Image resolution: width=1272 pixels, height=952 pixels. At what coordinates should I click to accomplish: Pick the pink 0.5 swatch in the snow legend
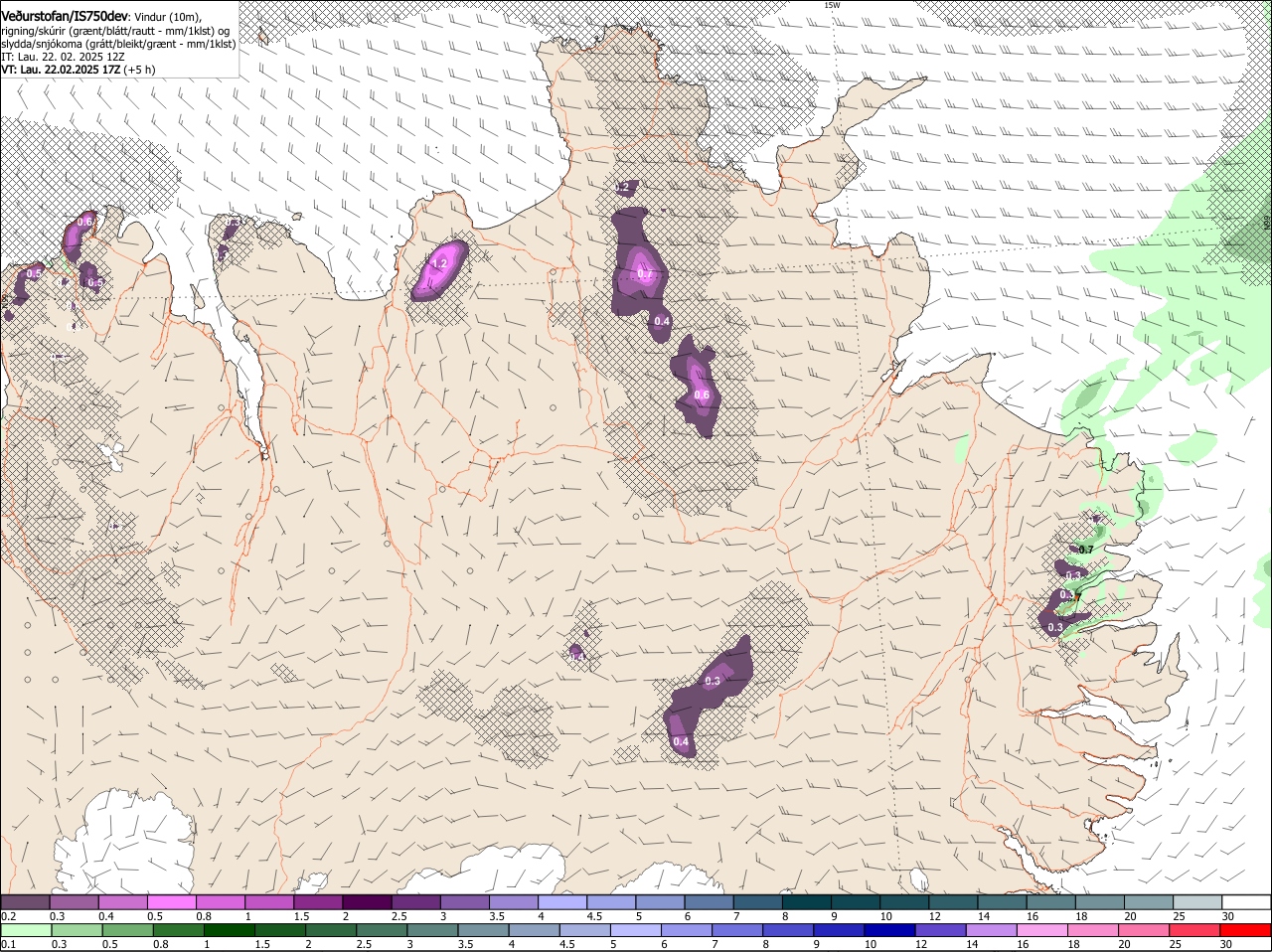pos(171,900)
